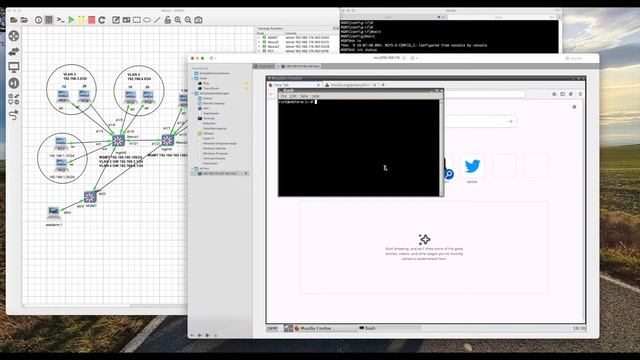Browse routers in GNS3 device sidebar
This screenshot has height=360, width=640.
[x=14, y=36]
